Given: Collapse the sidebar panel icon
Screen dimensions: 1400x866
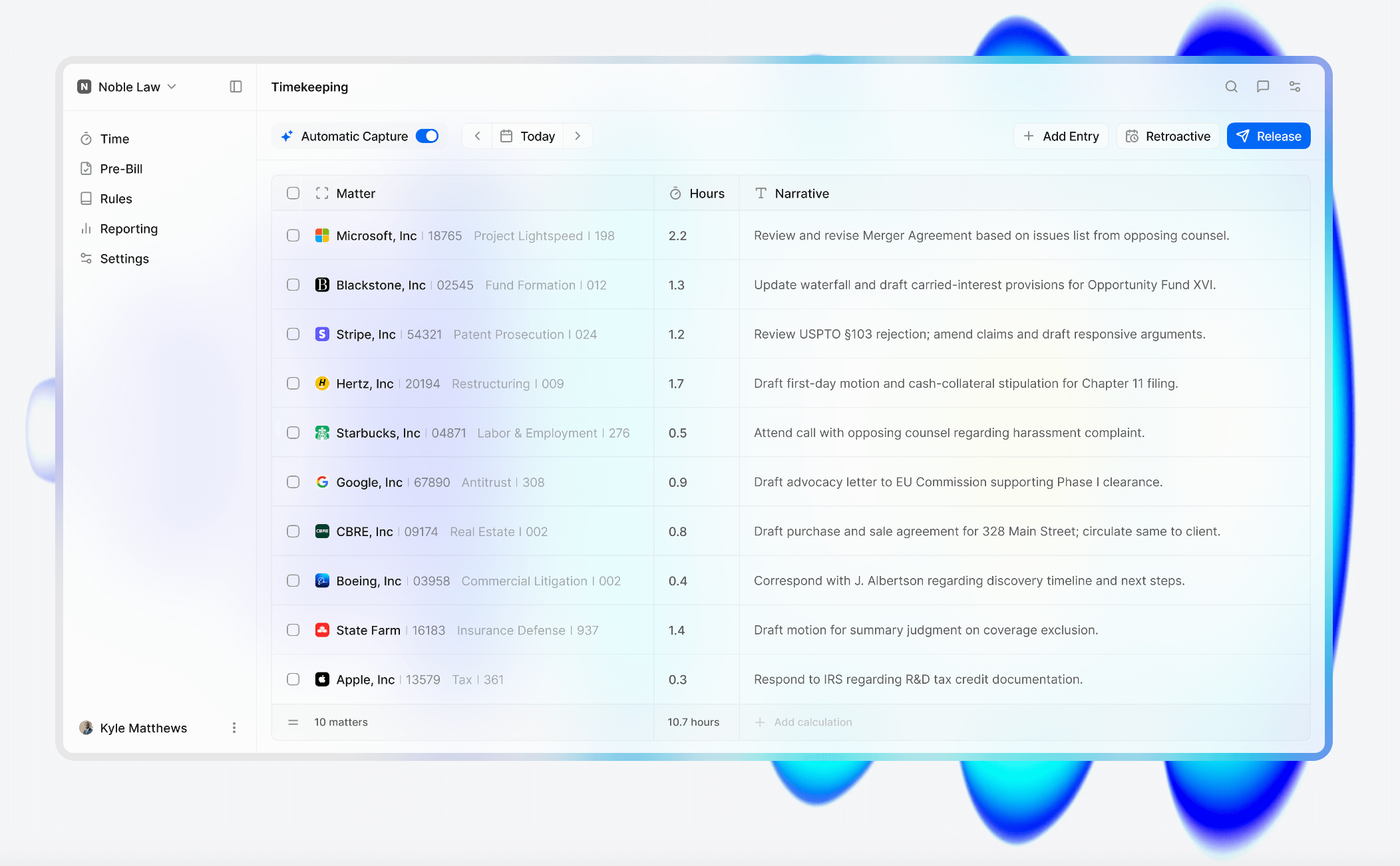Looking at the screenshot, I should 236,86.
